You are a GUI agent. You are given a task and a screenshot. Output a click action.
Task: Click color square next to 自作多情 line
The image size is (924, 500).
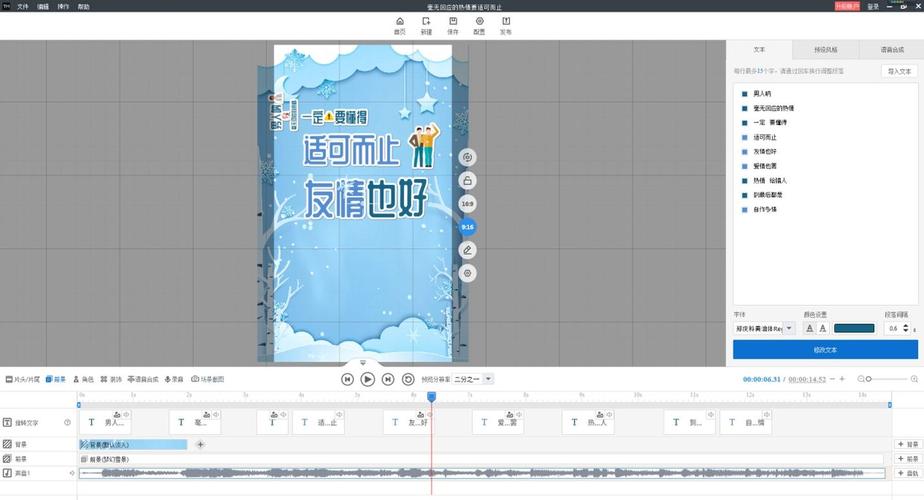pos(744,209)
